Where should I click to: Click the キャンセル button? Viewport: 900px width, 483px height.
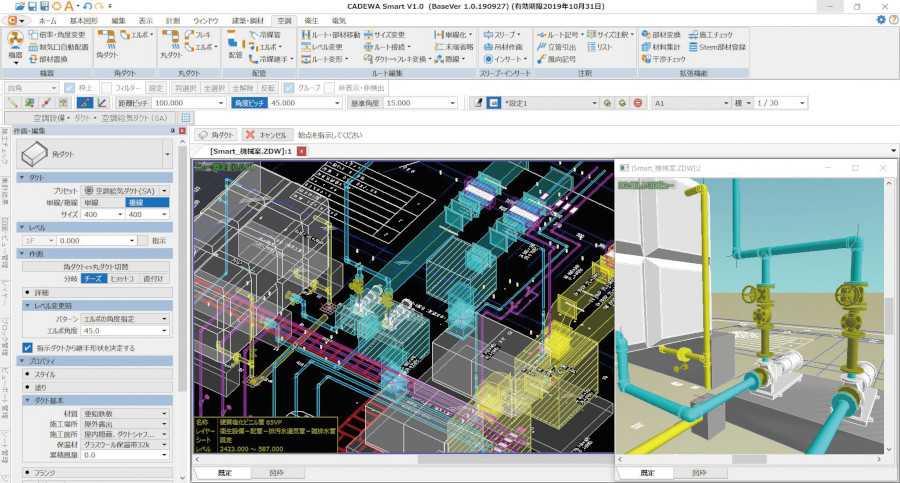266,135
